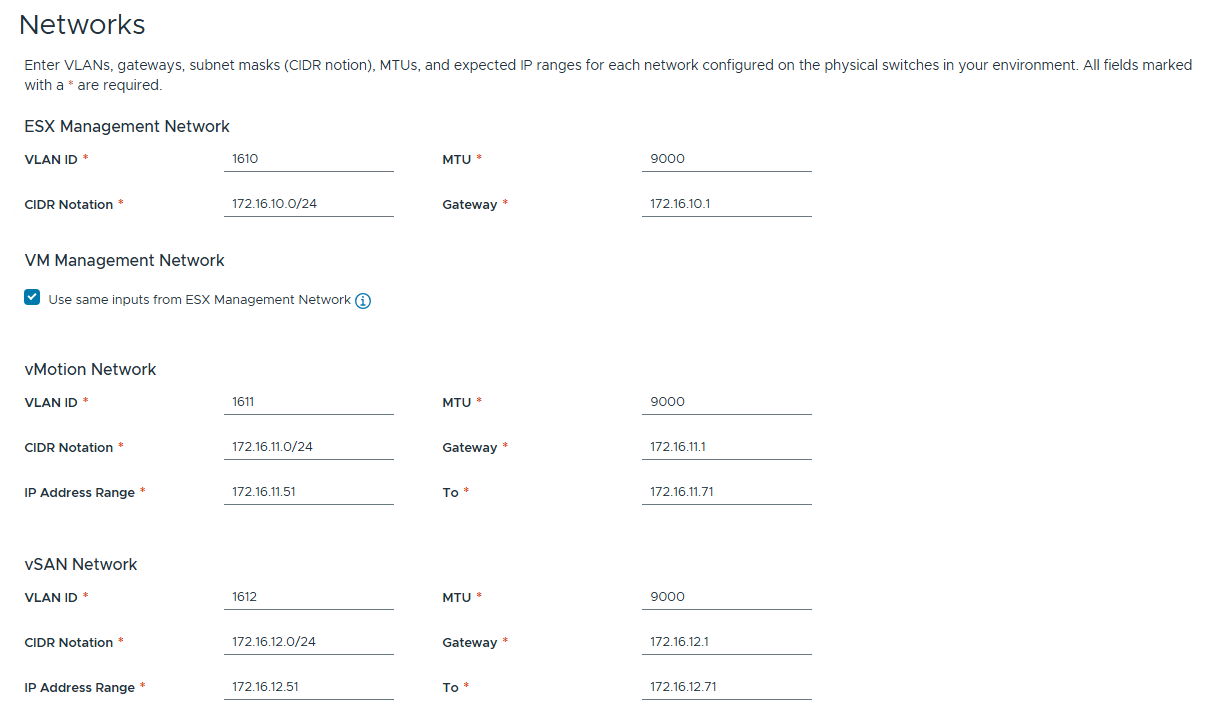1205x725 pixels.
Task: Select the ESX Management CIDR Notation field
Action: click(308, 204)
